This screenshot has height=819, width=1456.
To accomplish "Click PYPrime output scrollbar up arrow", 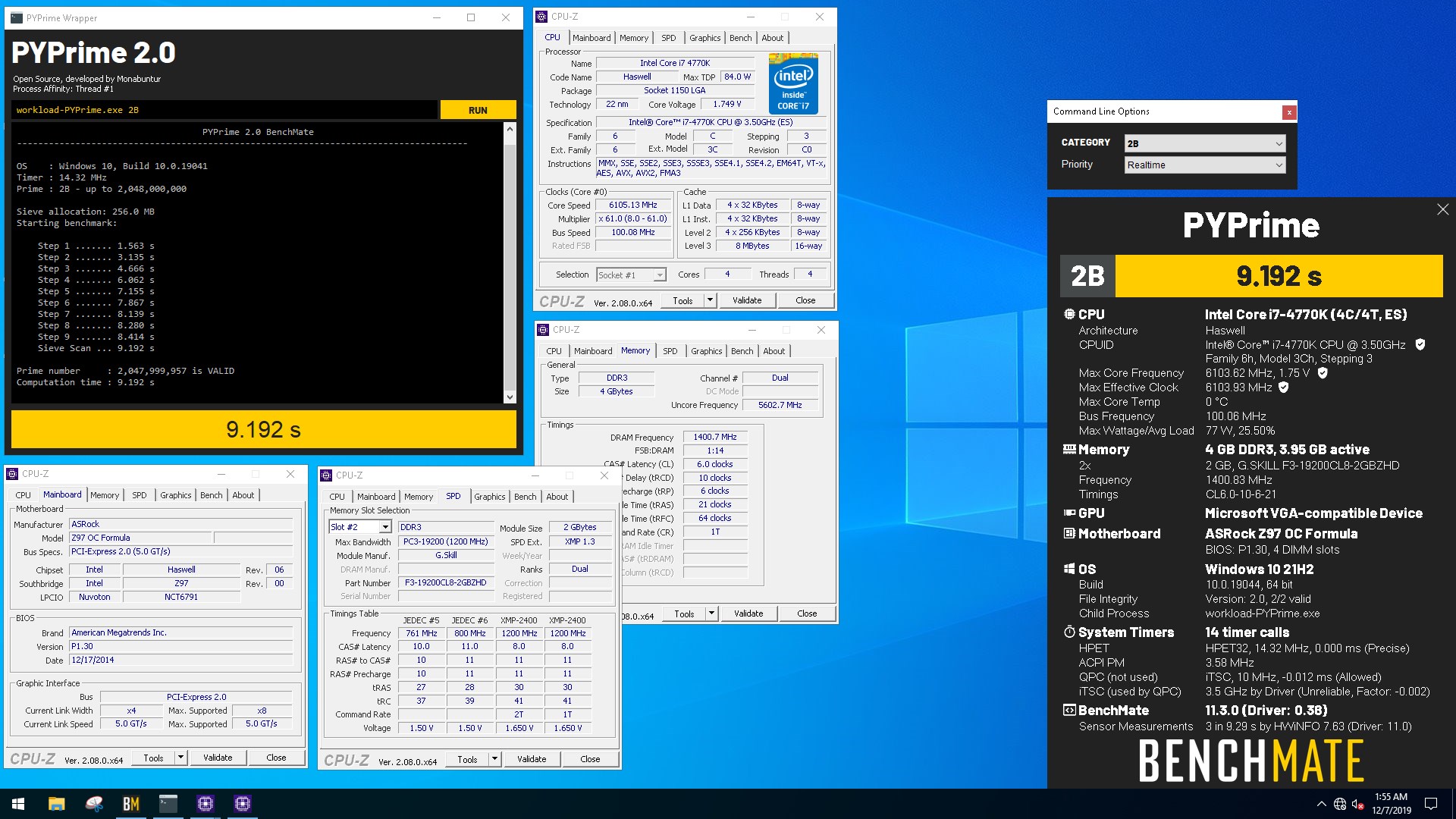I will pyautogui.click(x=510, y=130).
